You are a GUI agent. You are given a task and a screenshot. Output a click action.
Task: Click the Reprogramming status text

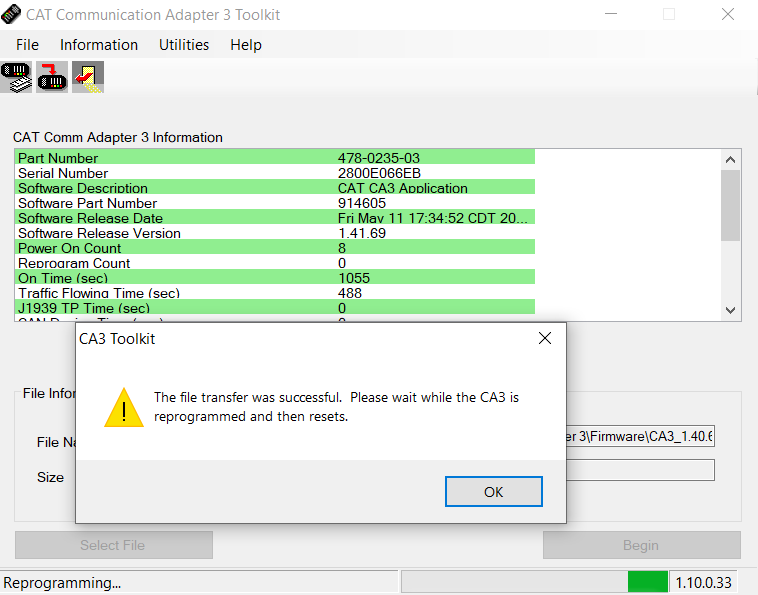click(62, 583)
